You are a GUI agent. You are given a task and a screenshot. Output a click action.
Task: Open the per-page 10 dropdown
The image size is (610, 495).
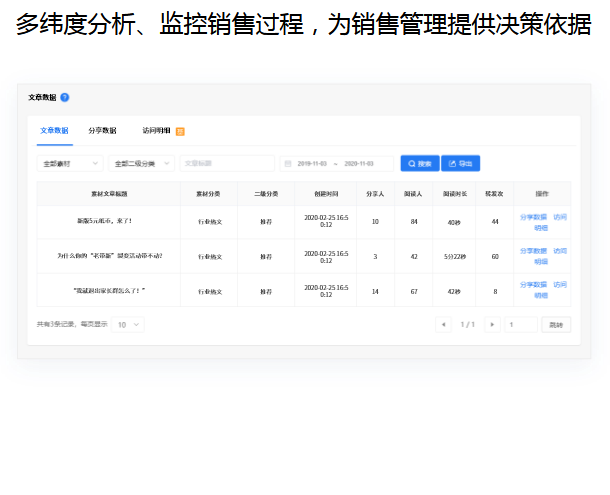(128, 325)
